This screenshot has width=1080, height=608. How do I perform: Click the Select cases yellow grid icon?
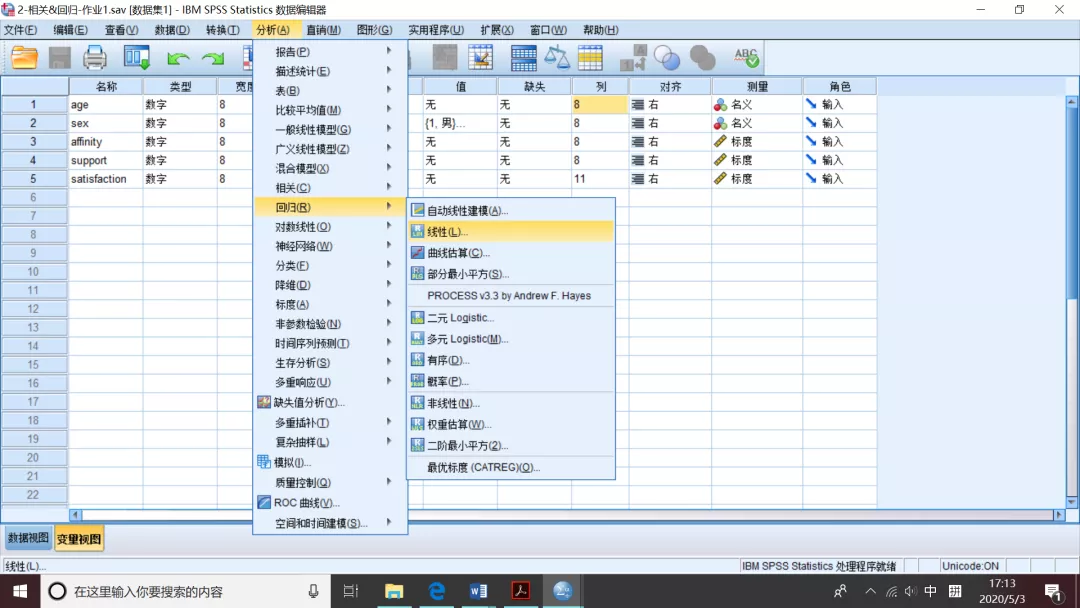(x=590, y=58)
